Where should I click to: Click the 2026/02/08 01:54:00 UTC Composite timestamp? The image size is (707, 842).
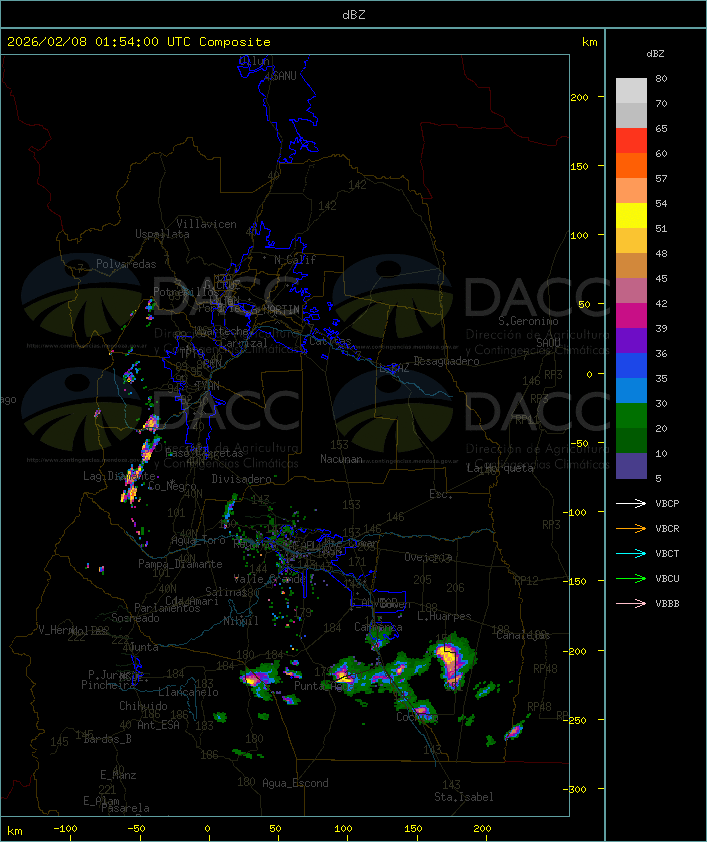(x=139, y=42)
